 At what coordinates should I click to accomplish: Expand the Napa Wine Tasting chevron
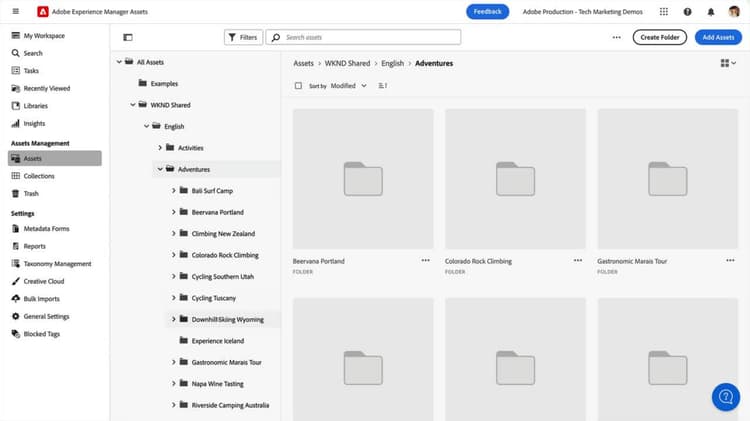(x=174, y=384)
